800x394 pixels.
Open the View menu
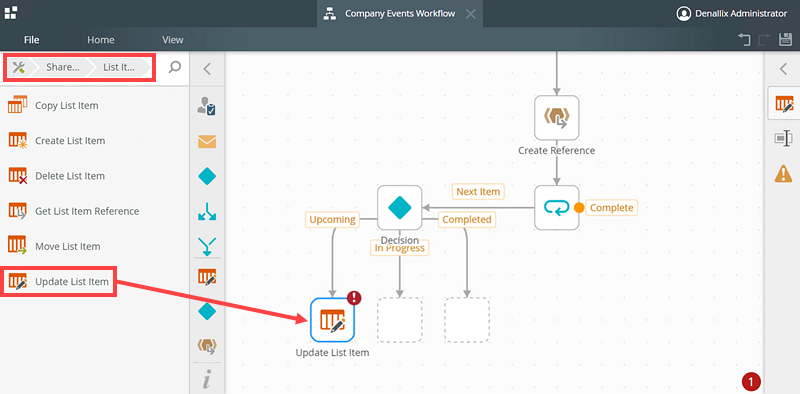[173, 40]
